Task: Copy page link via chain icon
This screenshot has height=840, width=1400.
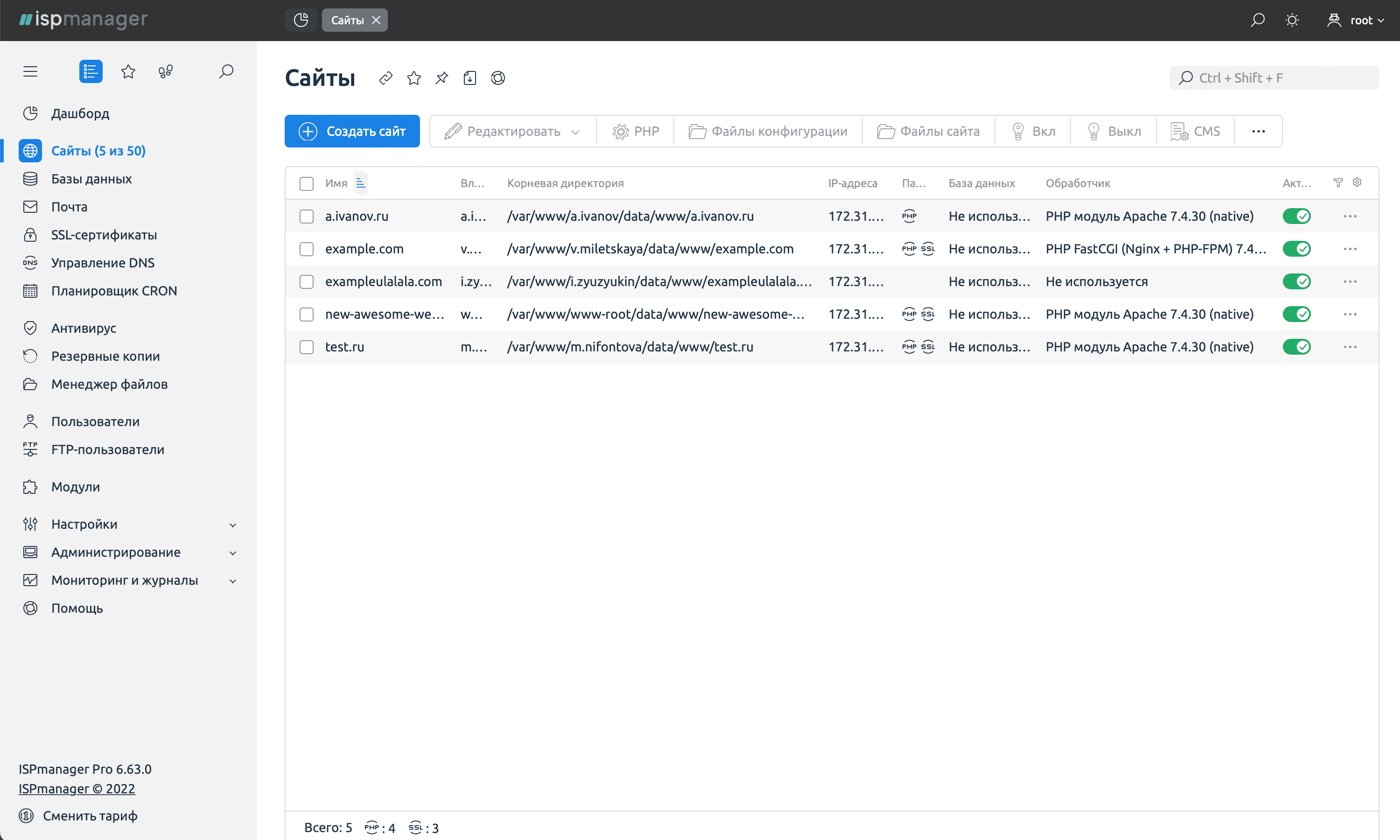Action: tap(386, 78)
